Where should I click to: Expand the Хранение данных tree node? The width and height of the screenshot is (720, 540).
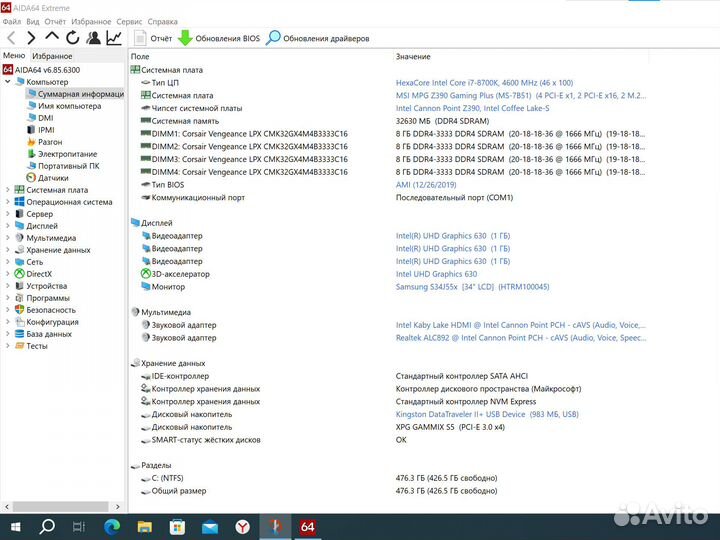pos(7,250)
